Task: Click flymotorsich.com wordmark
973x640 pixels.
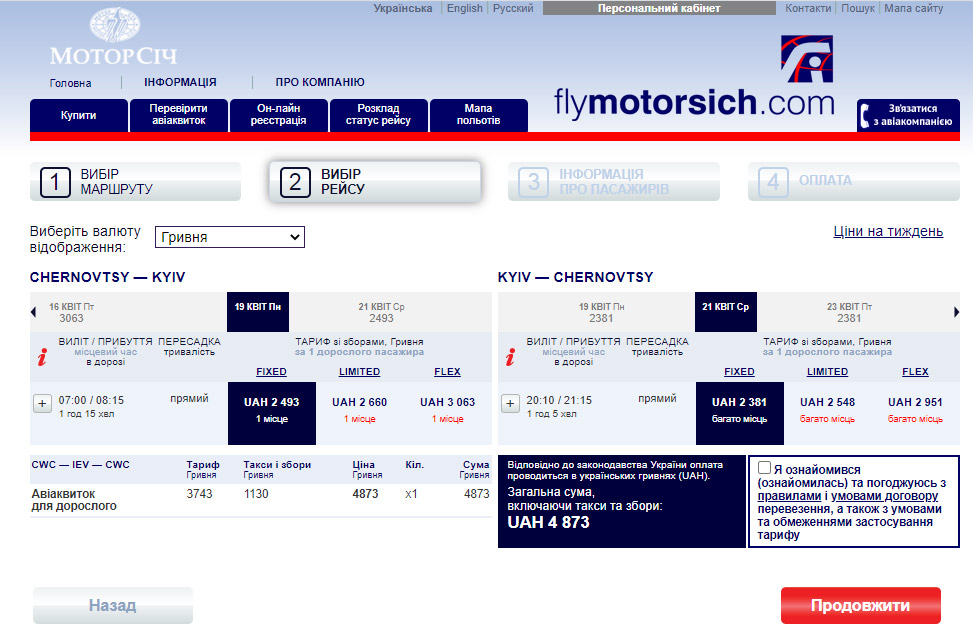Action: pyautogui.click(x=694, y=102)
